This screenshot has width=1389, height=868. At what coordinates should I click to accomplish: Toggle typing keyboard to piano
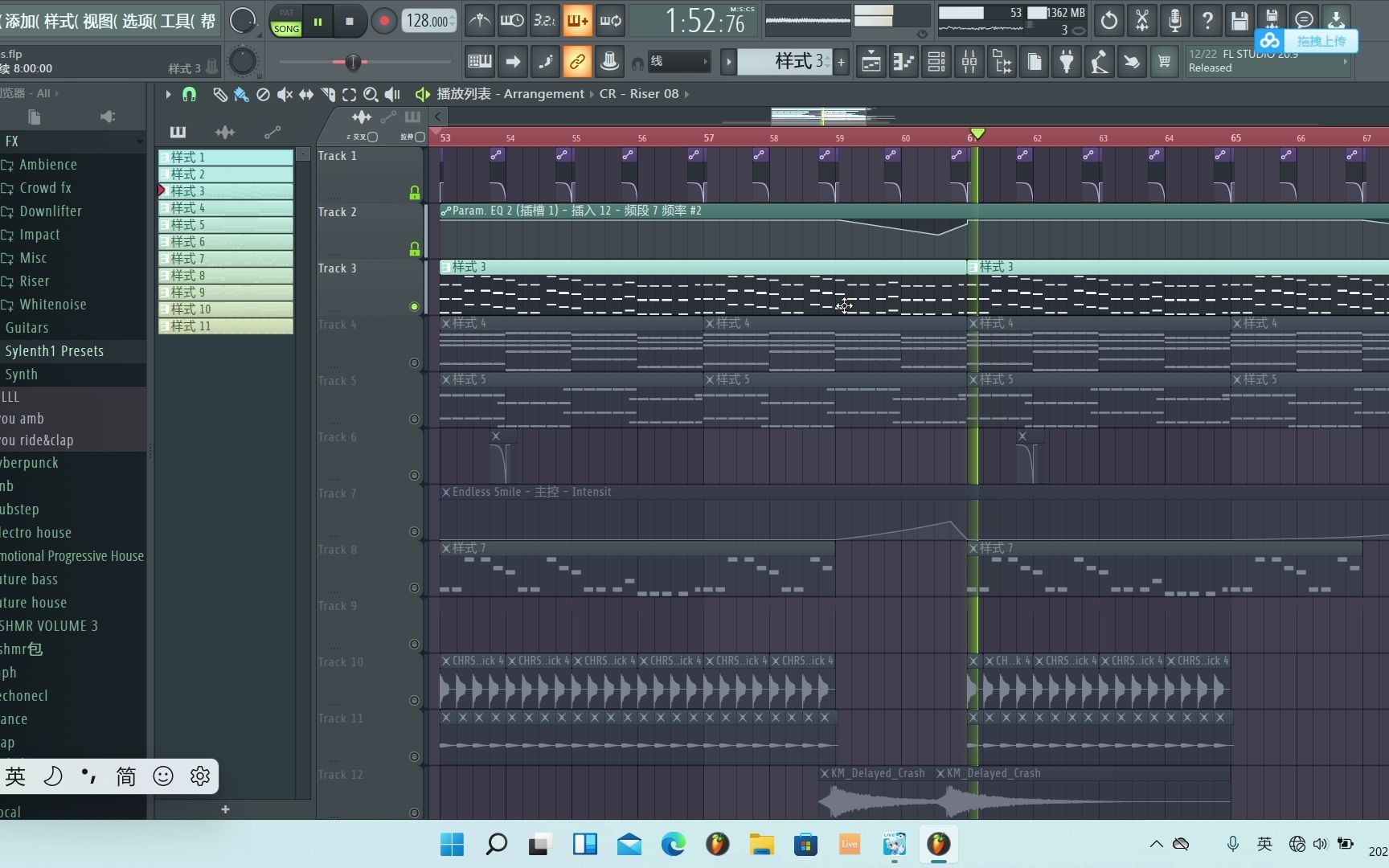coord(480,61)
